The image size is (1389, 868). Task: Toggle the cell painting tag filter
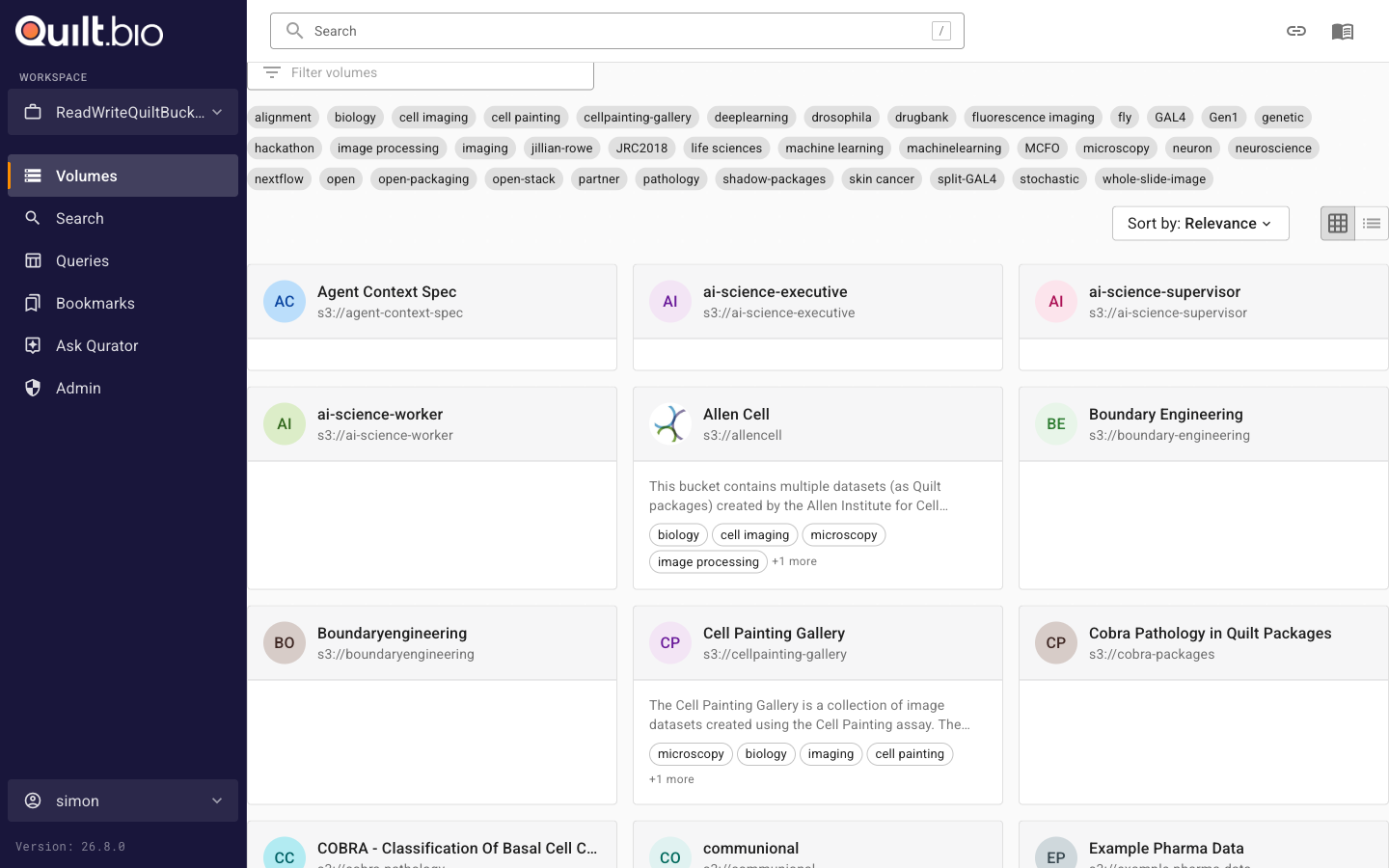(x=526, y=117)
